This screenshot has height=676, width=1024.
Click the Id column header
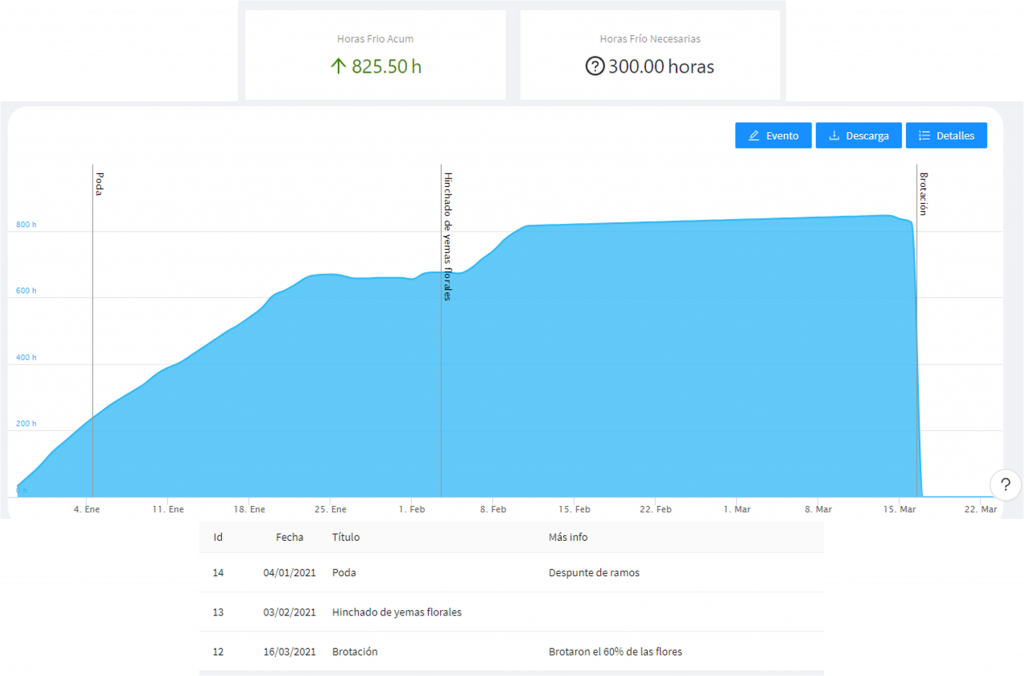click(218, 537)
